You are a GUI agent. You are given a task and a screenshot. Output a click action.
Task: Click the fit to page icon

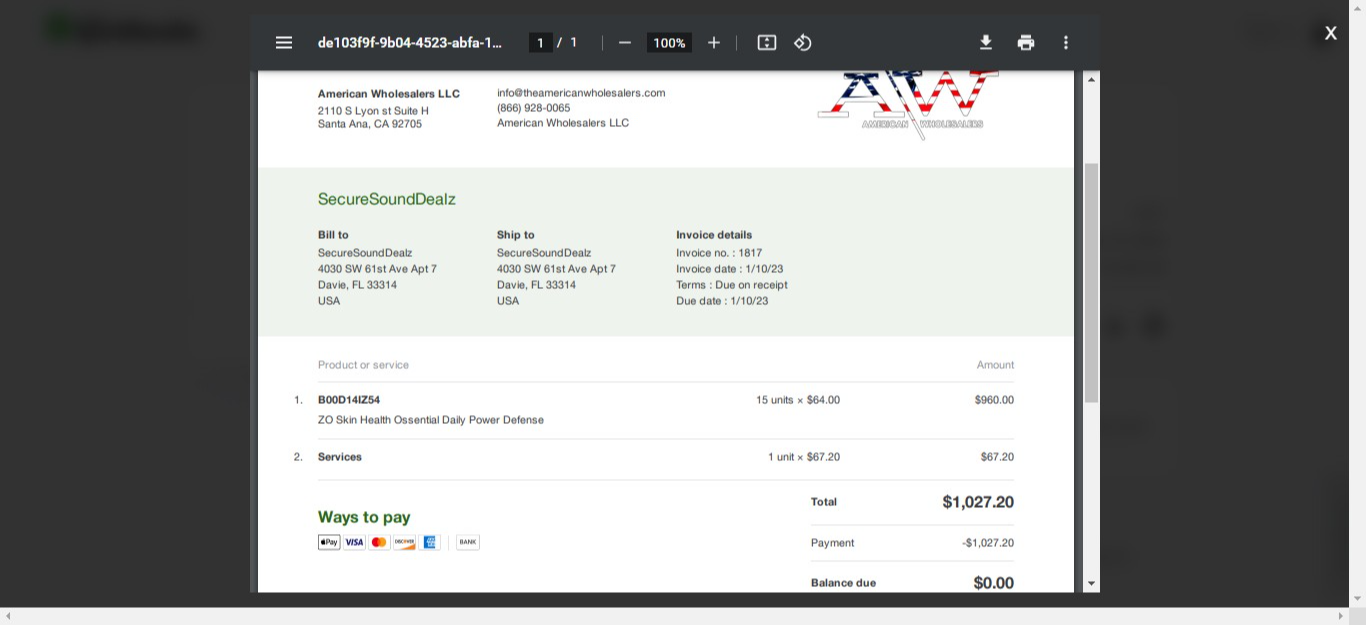767,42
